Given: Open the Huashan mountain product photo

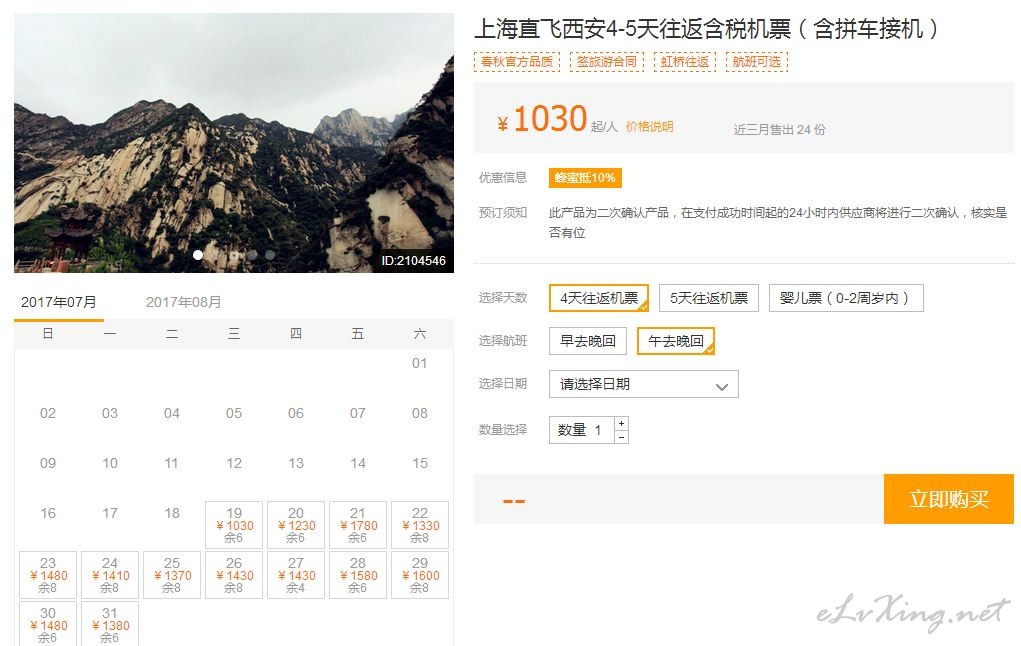Looking at the screenshot, I should 234,143.
